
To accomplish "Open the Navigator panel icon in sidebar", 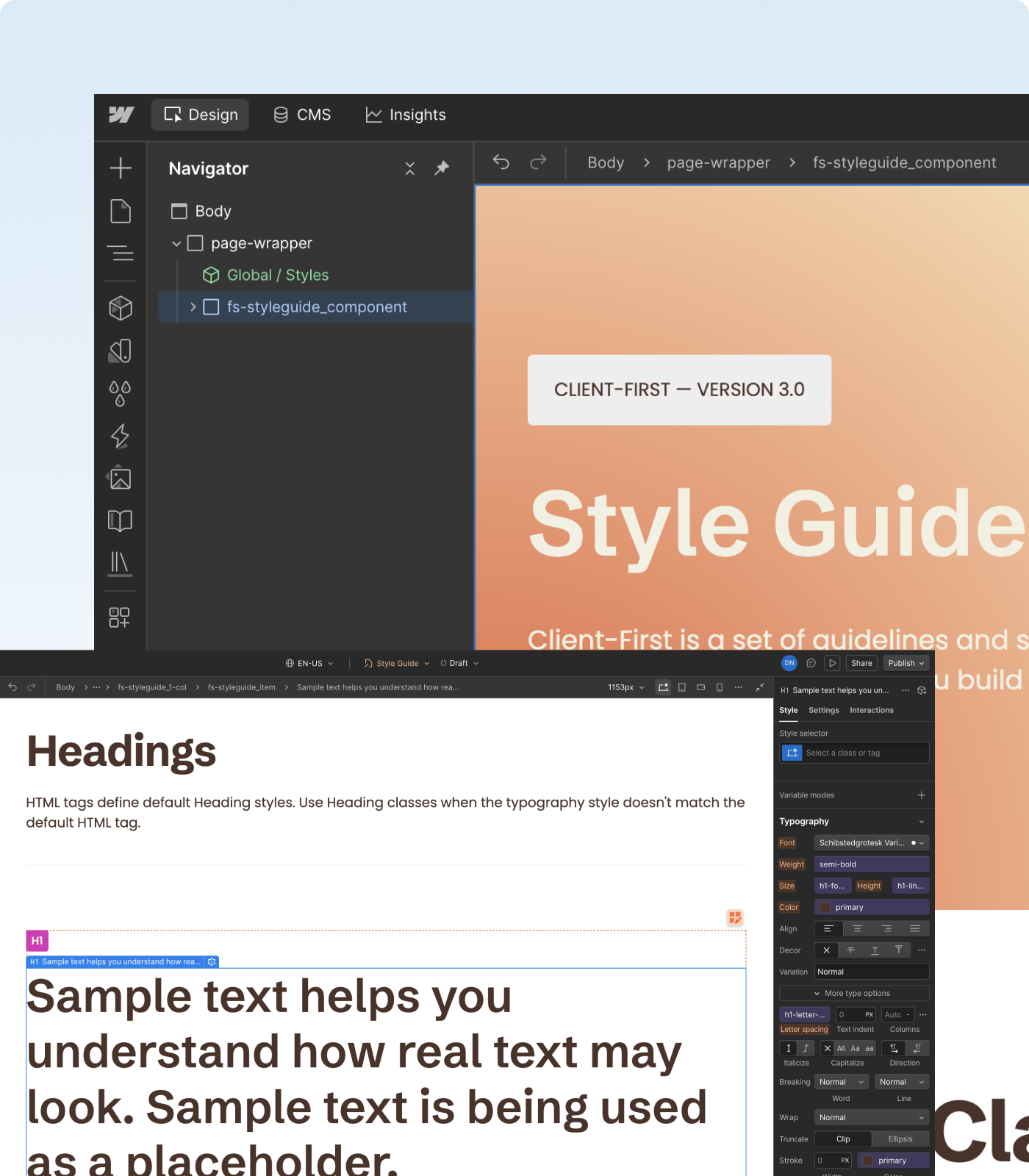I will click(121, 254).
